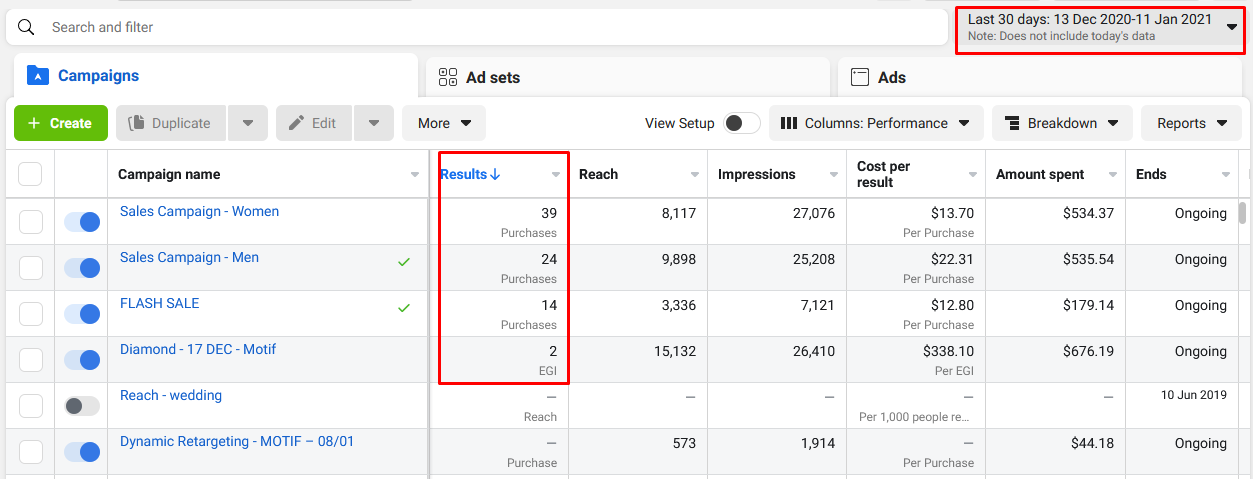
Task: Enable the Reach - wedding campaign toggle
Action: click(x=82, y=406)
